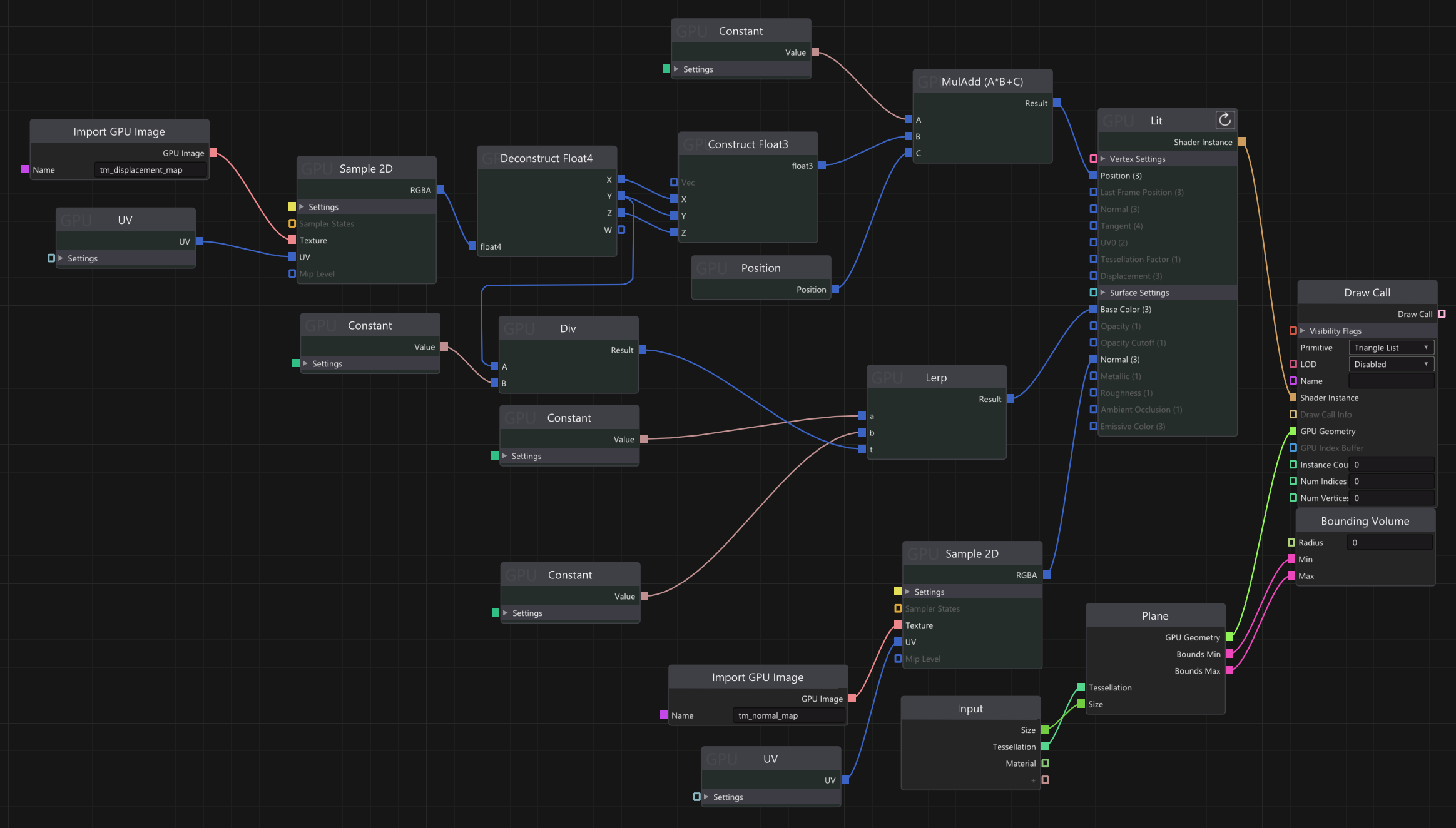Toggle the Metallic (1) input connector on Lit
1456x828 pixels.
tap(1093, 376)
